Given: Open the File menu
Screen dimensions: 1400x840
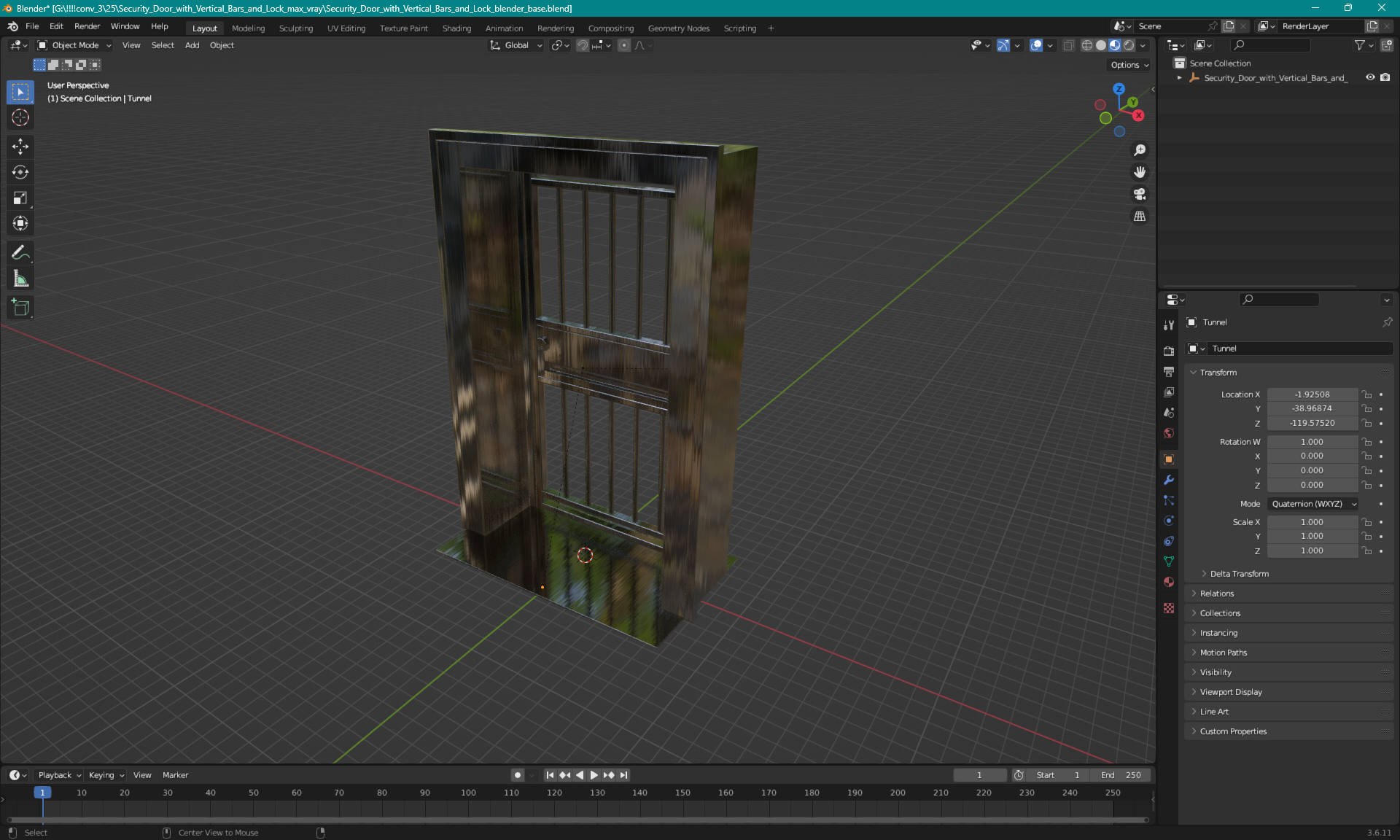Looking at the screenshot, I should point(32,26).
